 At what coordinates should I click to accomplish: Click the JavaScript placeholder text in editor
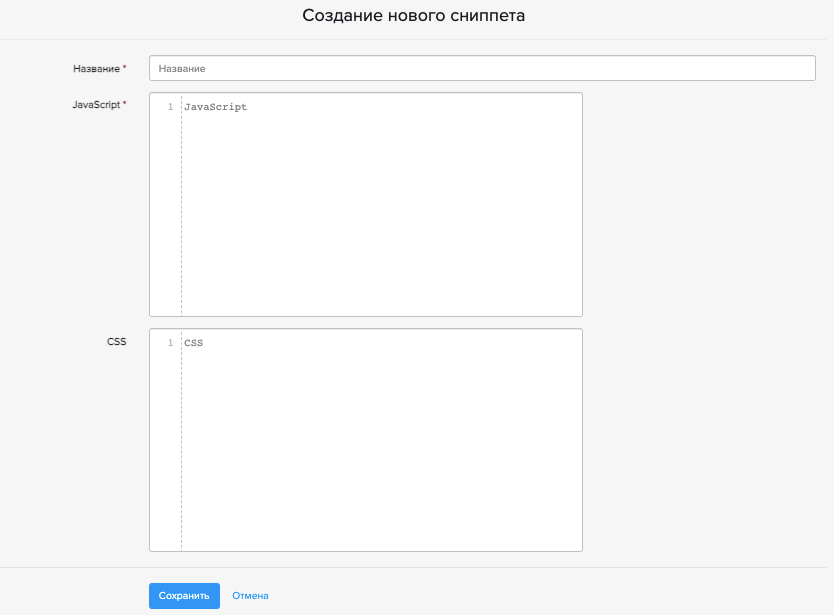215,107
